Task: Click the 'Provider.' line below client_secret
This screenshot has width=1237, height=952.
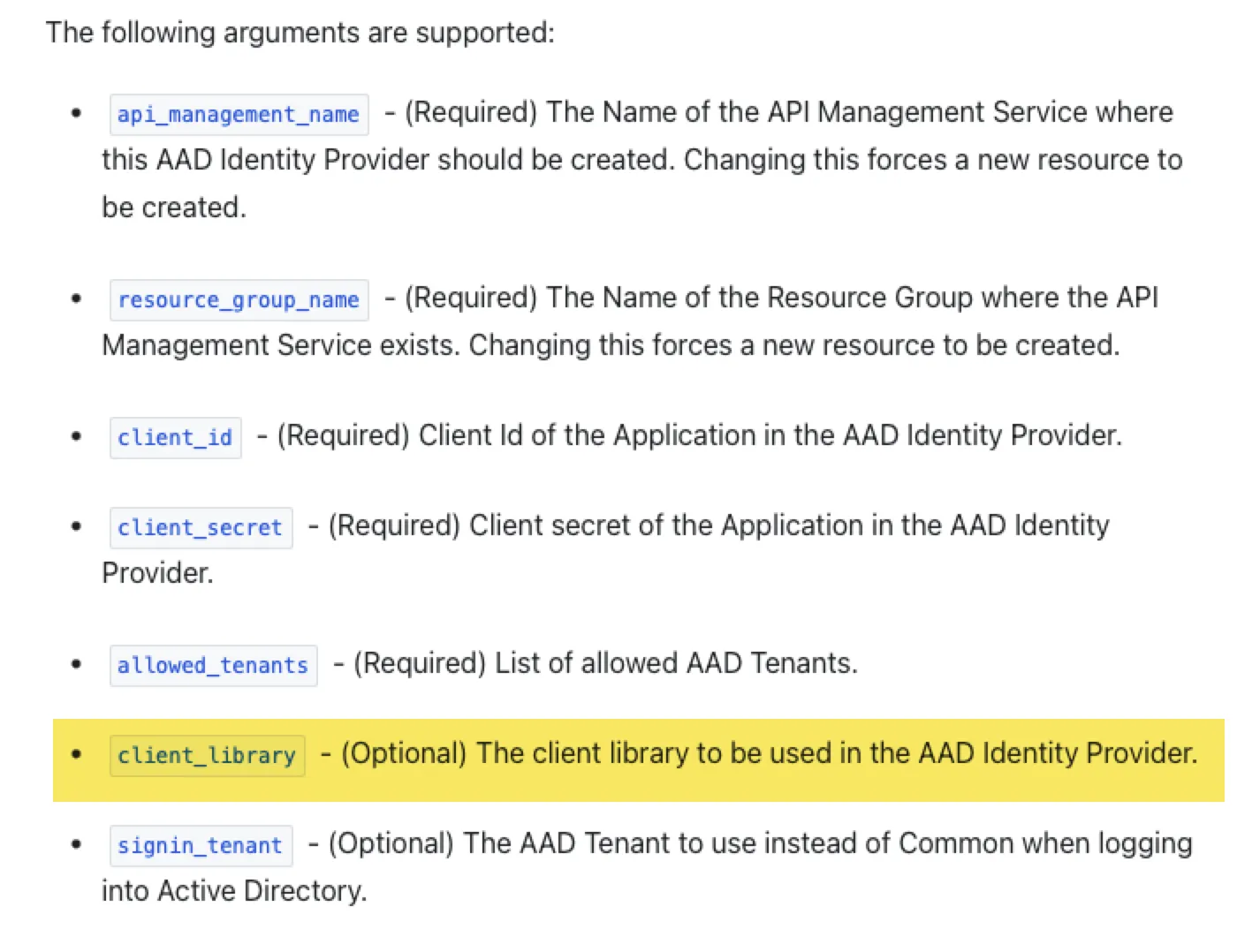Action: [157, 573]
